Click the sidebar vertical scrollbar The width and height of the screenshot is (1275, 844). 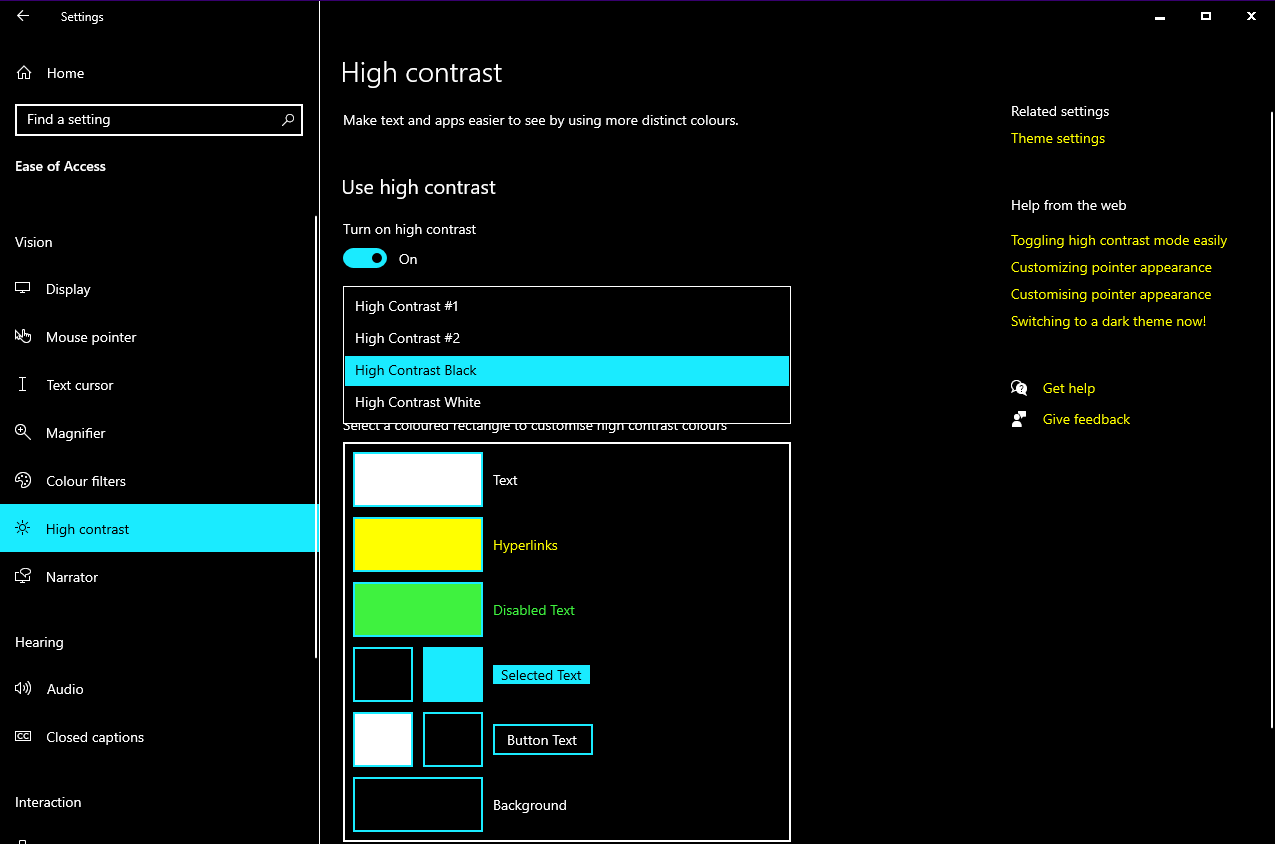coord(317,436)
